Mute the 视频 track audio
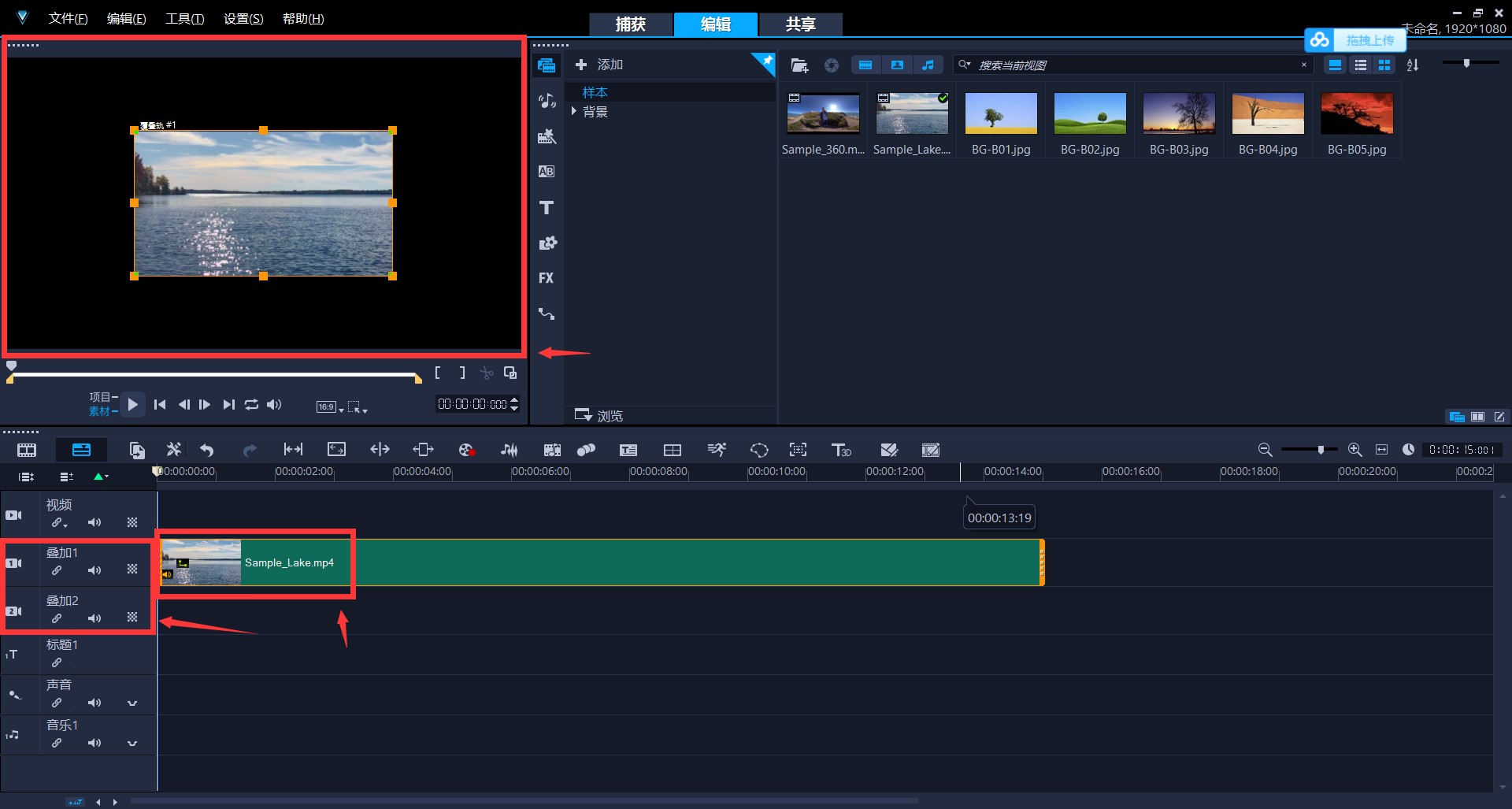 pyautogui.click(x=94, y=522)
